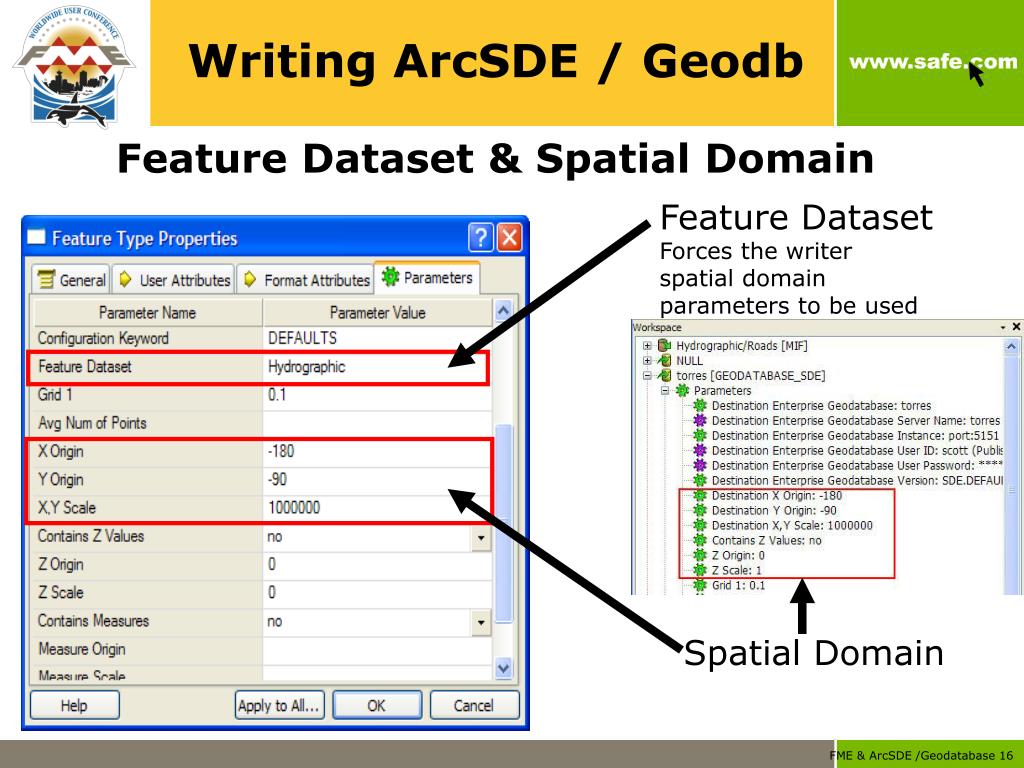Select the Parameters tab
Screen dimensions: 1024x768
pos(427,278)
